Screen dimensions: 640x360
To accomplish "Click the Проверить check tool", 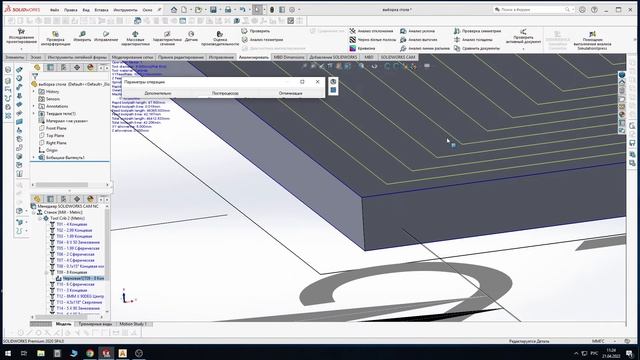I will tap(256, 31).
